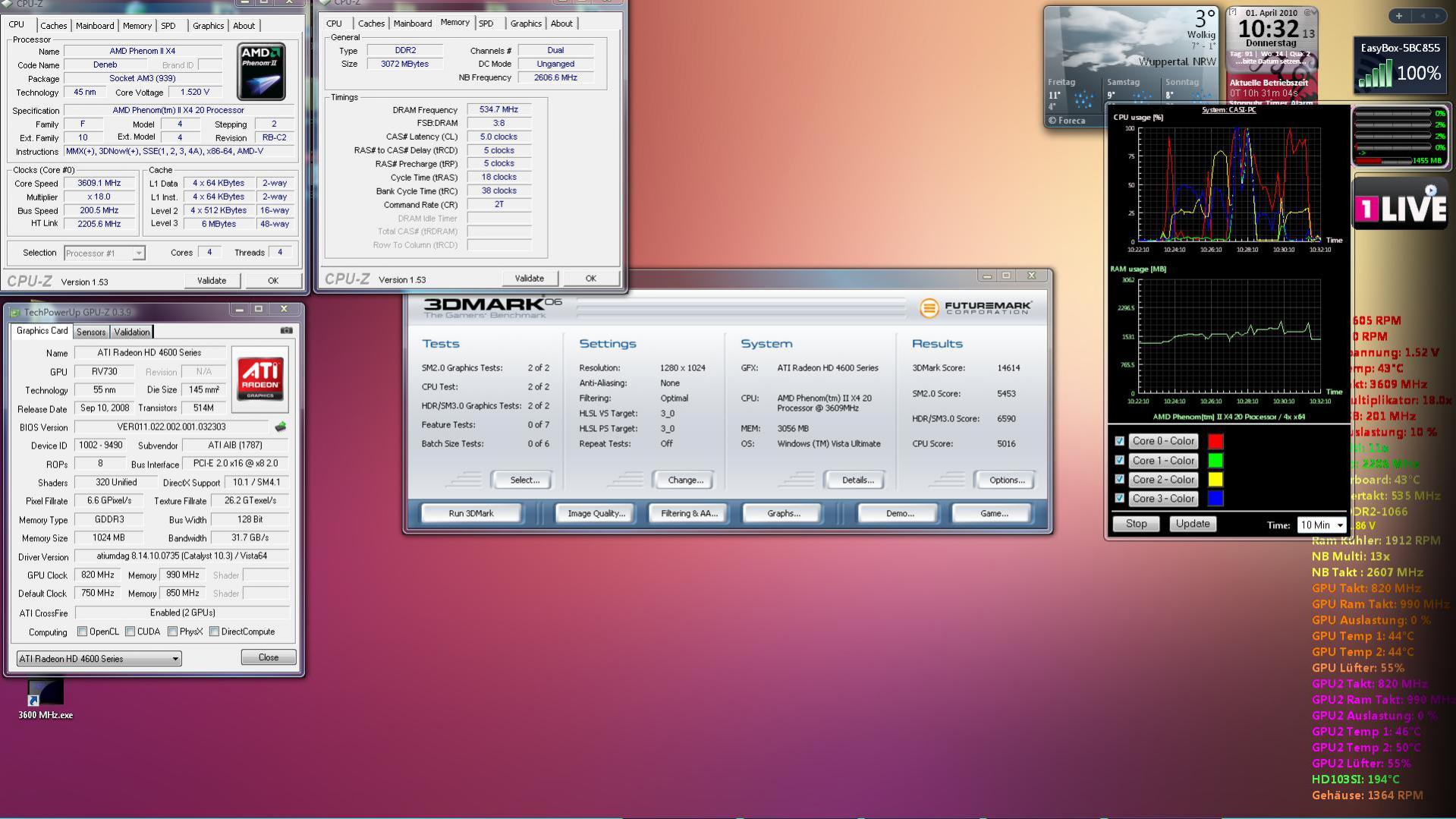Image resolution: width=1456 pixels, height=819 pixels.
Task: Click the 3DMark Score value 14614
Action: click(1008, 368)
